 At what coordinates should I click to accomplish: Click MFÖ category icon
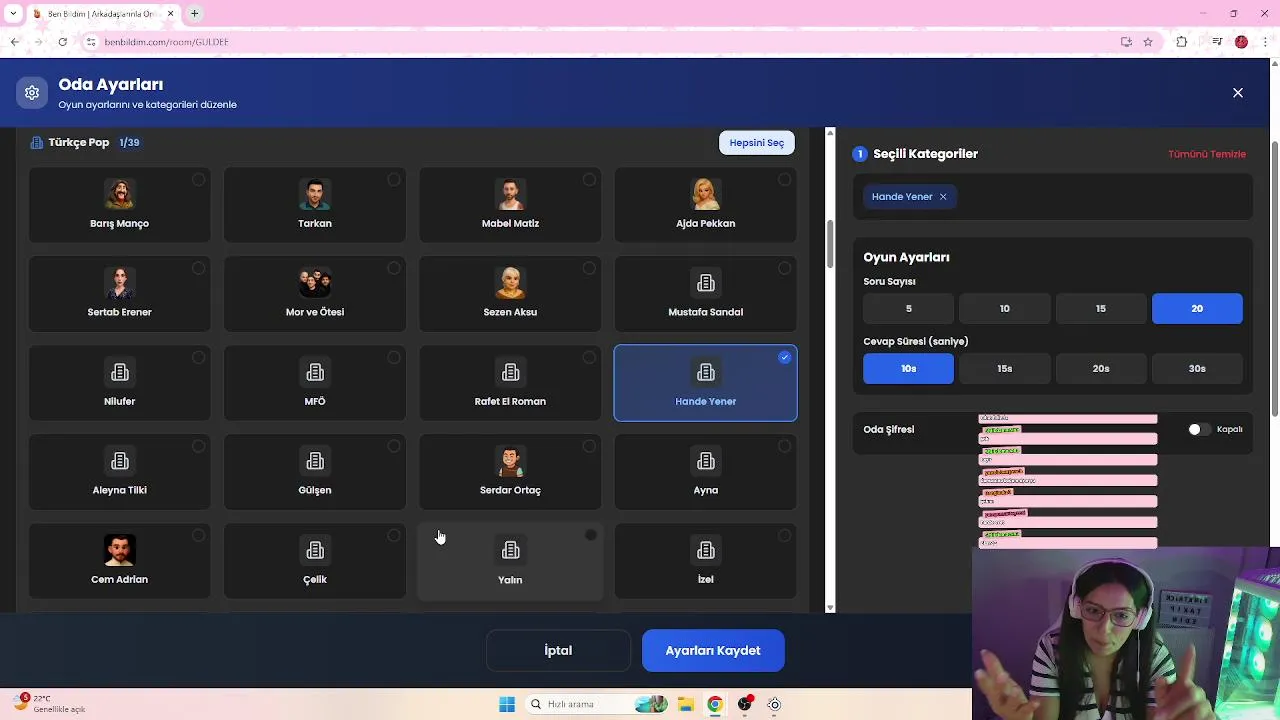coord(315,372)
